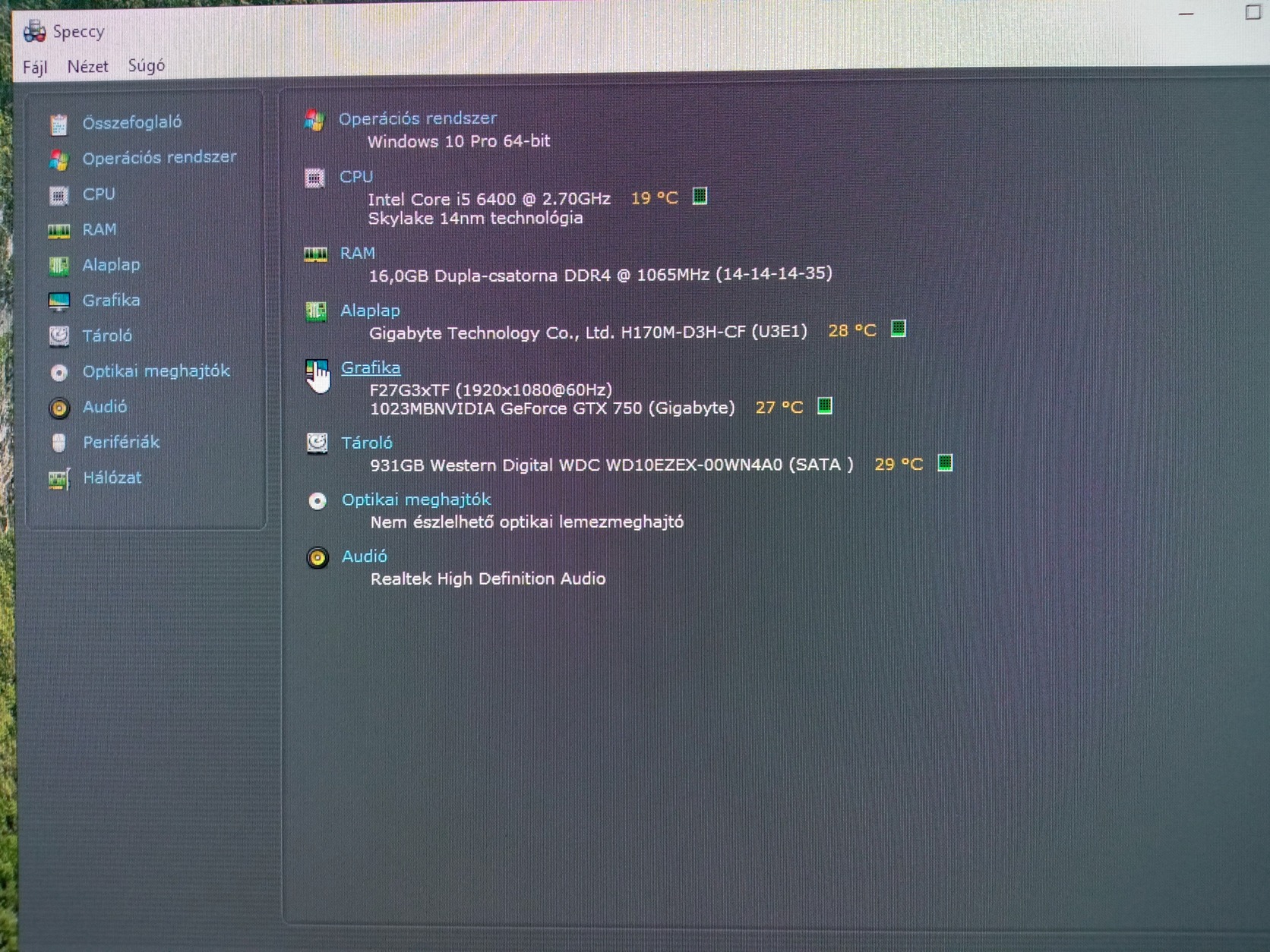Viewport: 1270px width, 952px height.
Task: Click the Gigabyte H170M-D3H-CF motherboard text
Action: pos(588,333)
